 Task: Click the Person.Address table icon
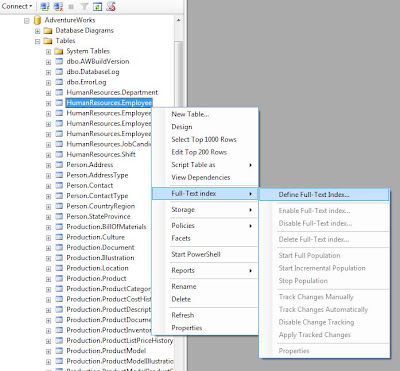click(59, 165)
